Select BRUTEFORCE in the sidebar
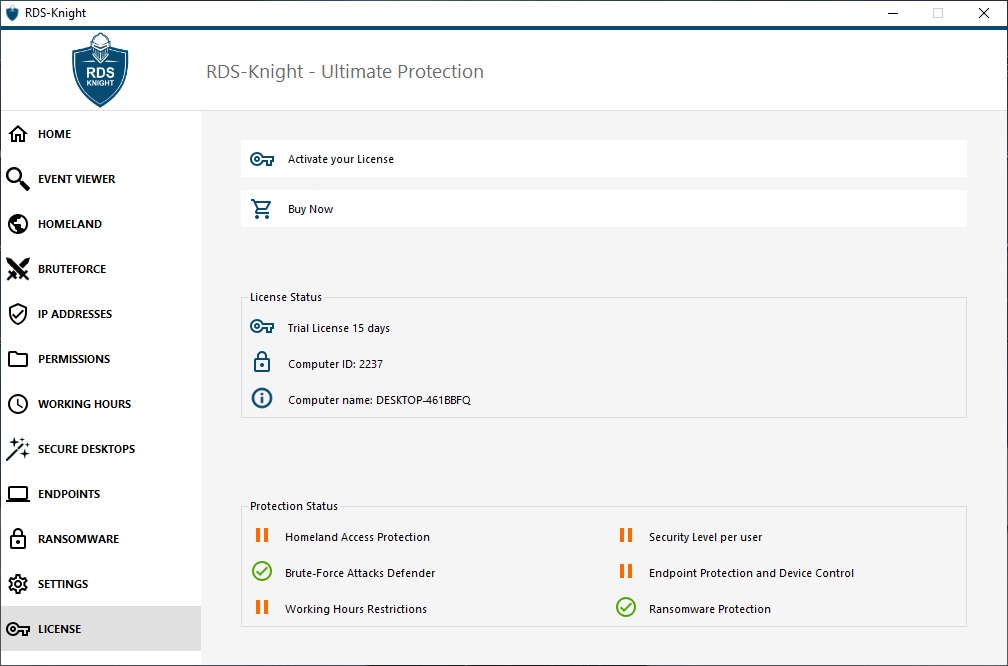This screenshot has width=1008, height=666. pos(100,269)
